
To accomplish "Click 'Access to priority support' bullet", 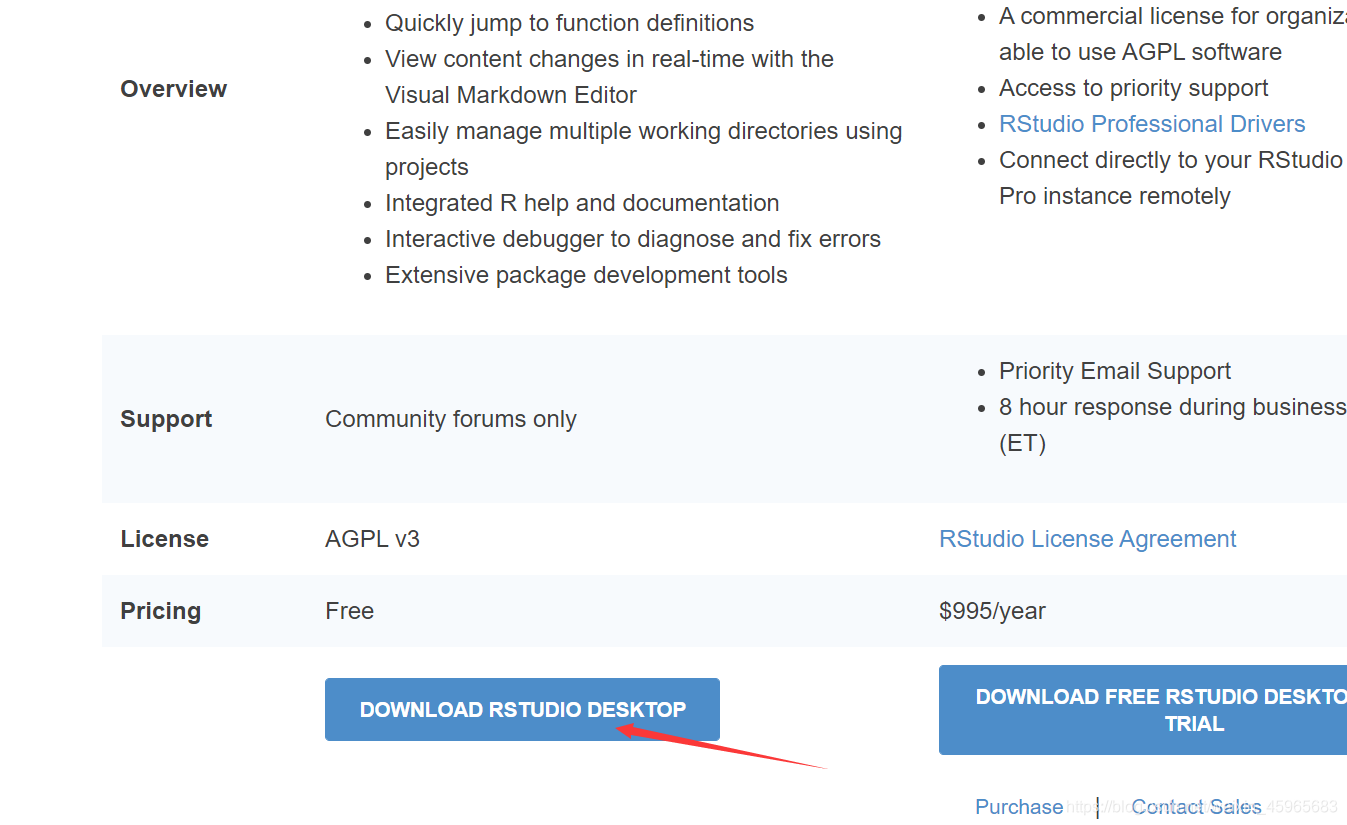I will point(1133,88).
